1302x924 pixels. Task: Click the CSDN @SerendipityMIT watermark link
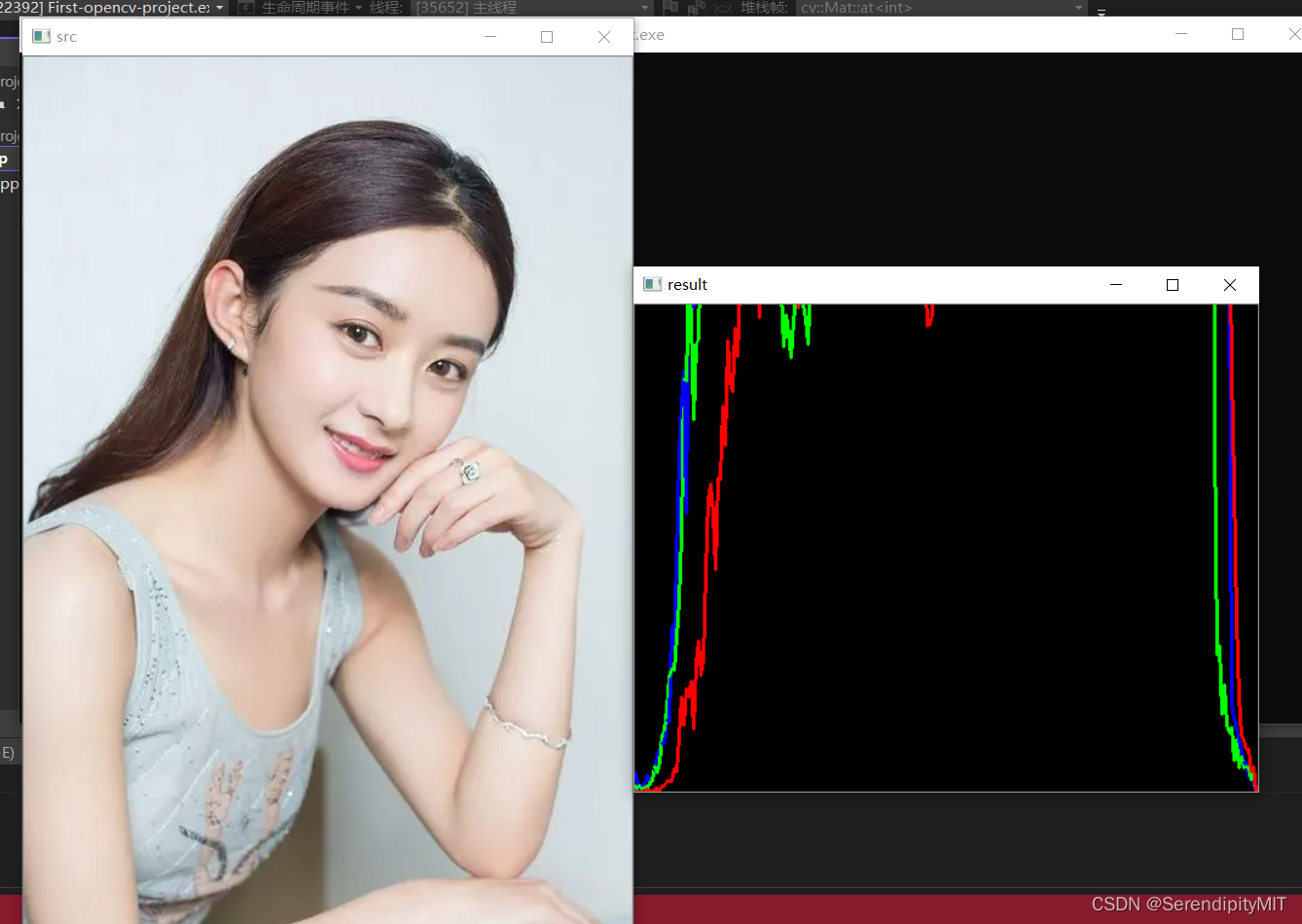pos(1189,906)
